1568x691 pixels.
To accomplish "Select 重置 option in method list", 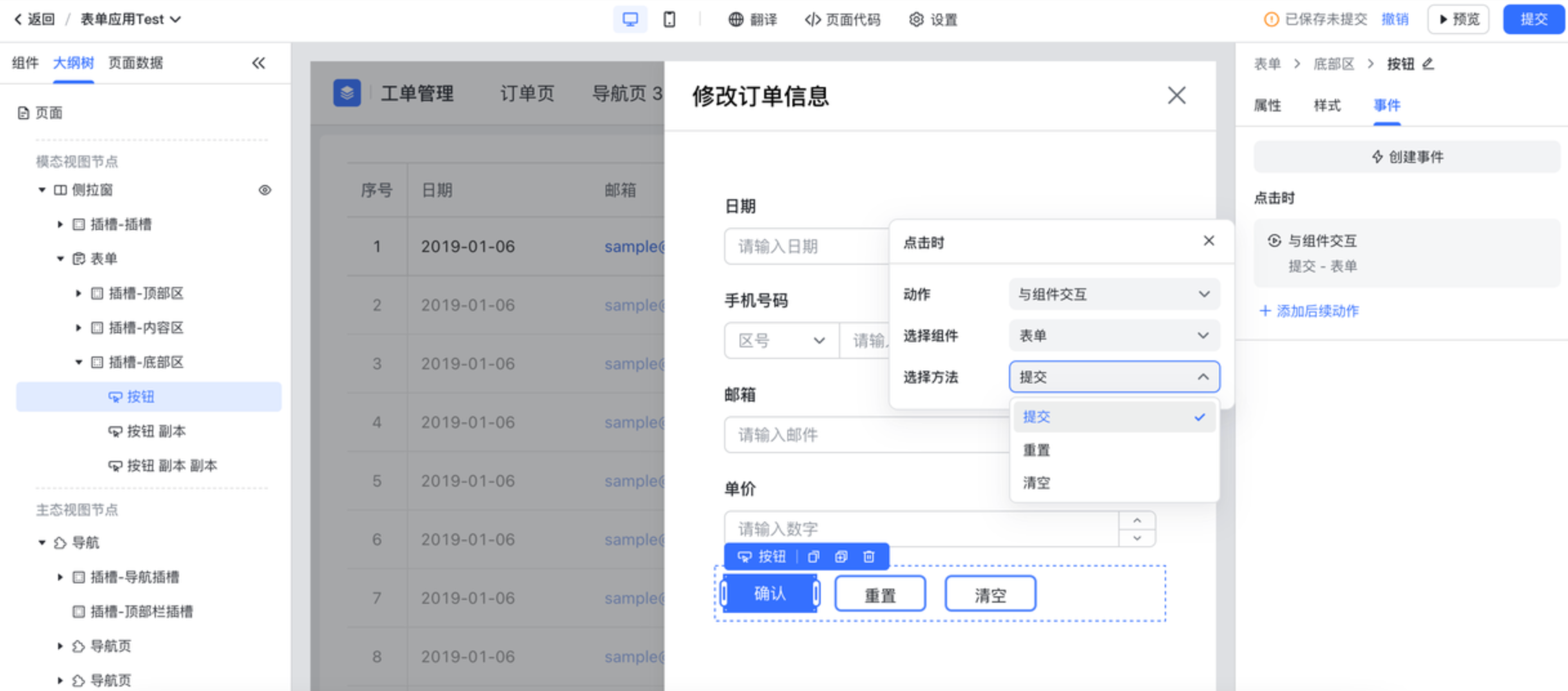I will tap(1114, 450).
